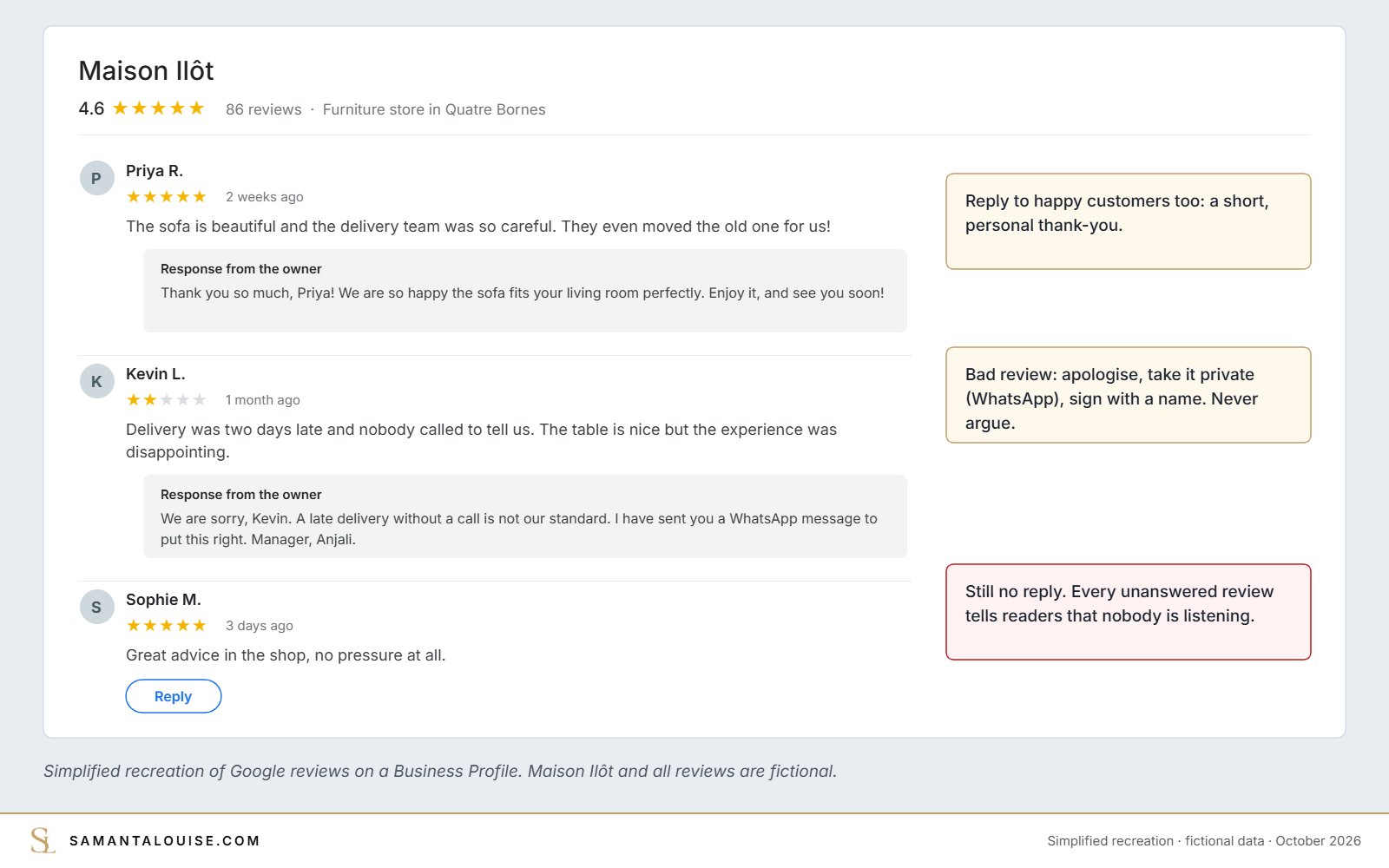The image size is (1389, 868).
Task: Click the owner's "Thank you so much, Priya!" response
Action: 523,293
